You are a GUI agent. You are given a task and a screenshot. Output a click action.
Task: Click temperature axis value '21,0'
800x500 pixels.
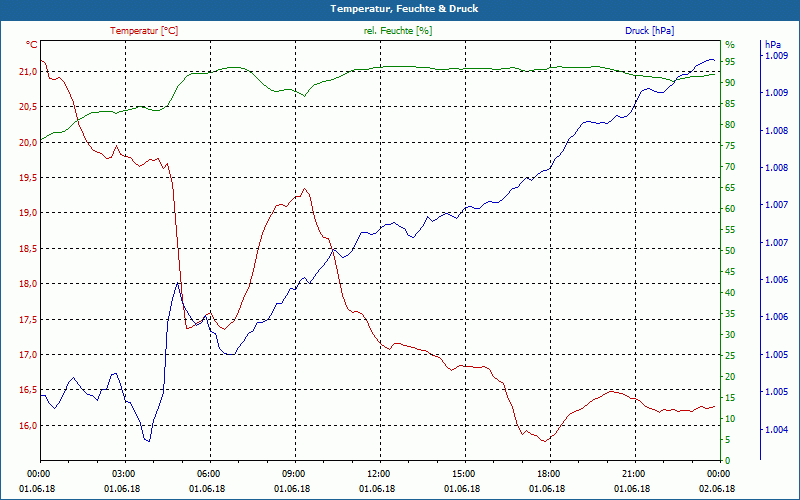pos(28,72)
